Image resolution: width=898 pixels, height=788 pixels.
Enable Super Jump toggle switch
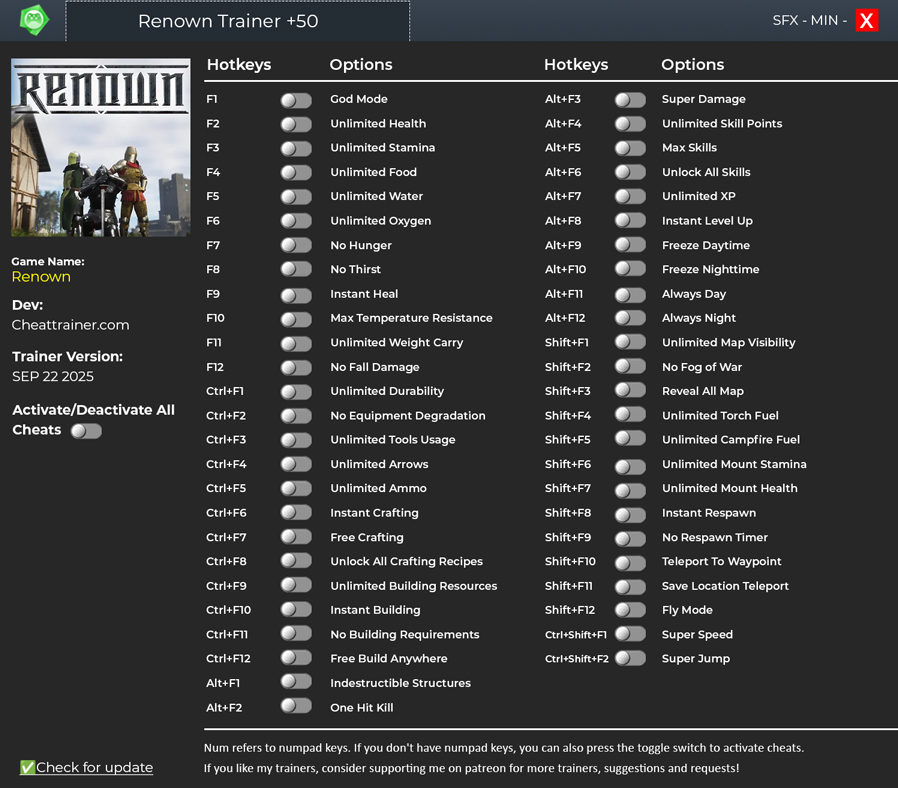[630, 658]
